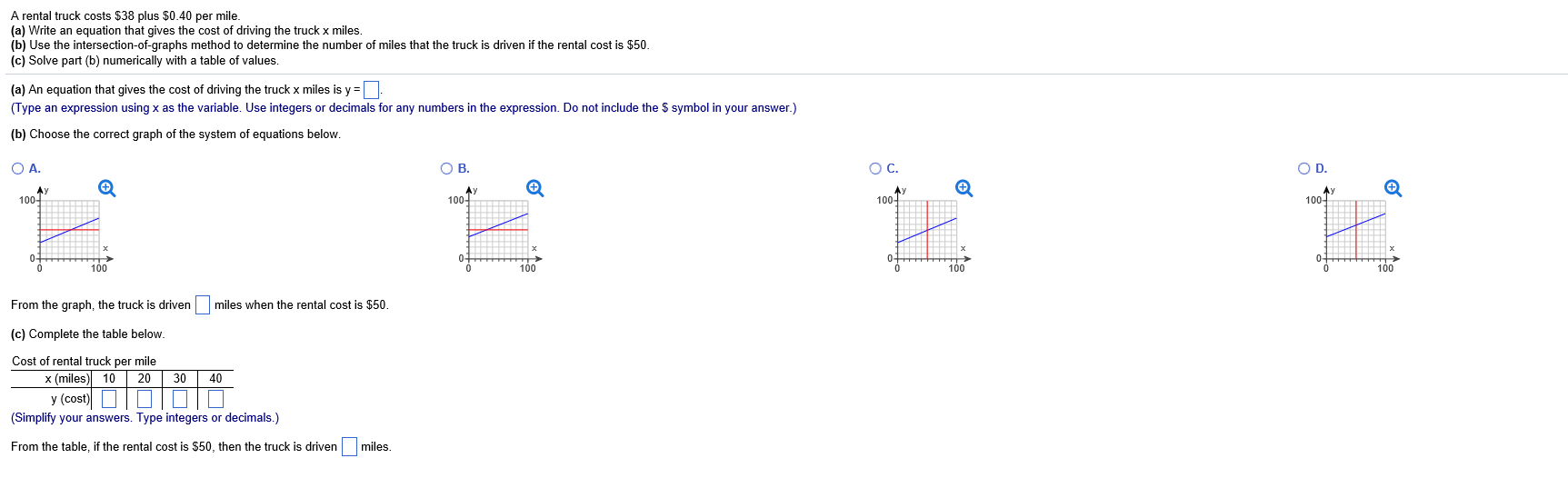Image resolution: width=1568 pixels, height=498 pixels.
Task: Open graph B thumbnail
Action: coord(498,230)
